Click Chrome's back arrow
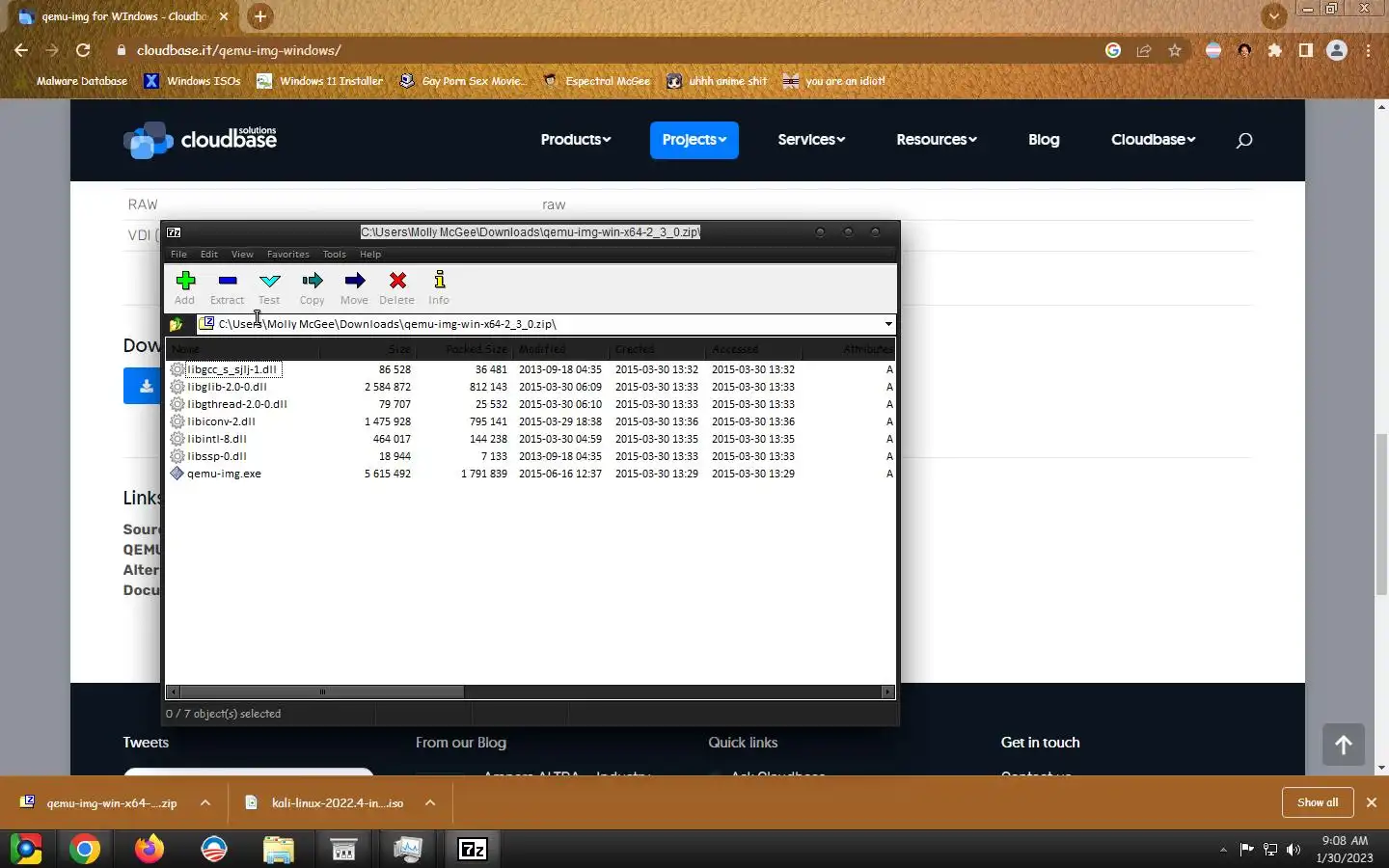 coord(21,50)
